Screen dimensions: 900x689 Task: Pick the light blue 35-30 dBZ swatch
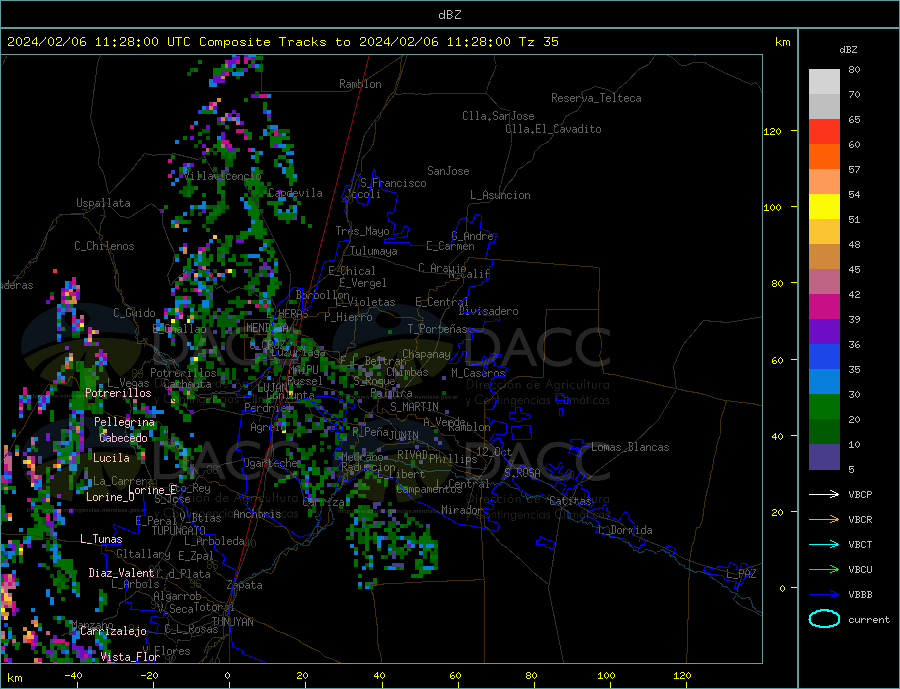(x=824, y=382)
